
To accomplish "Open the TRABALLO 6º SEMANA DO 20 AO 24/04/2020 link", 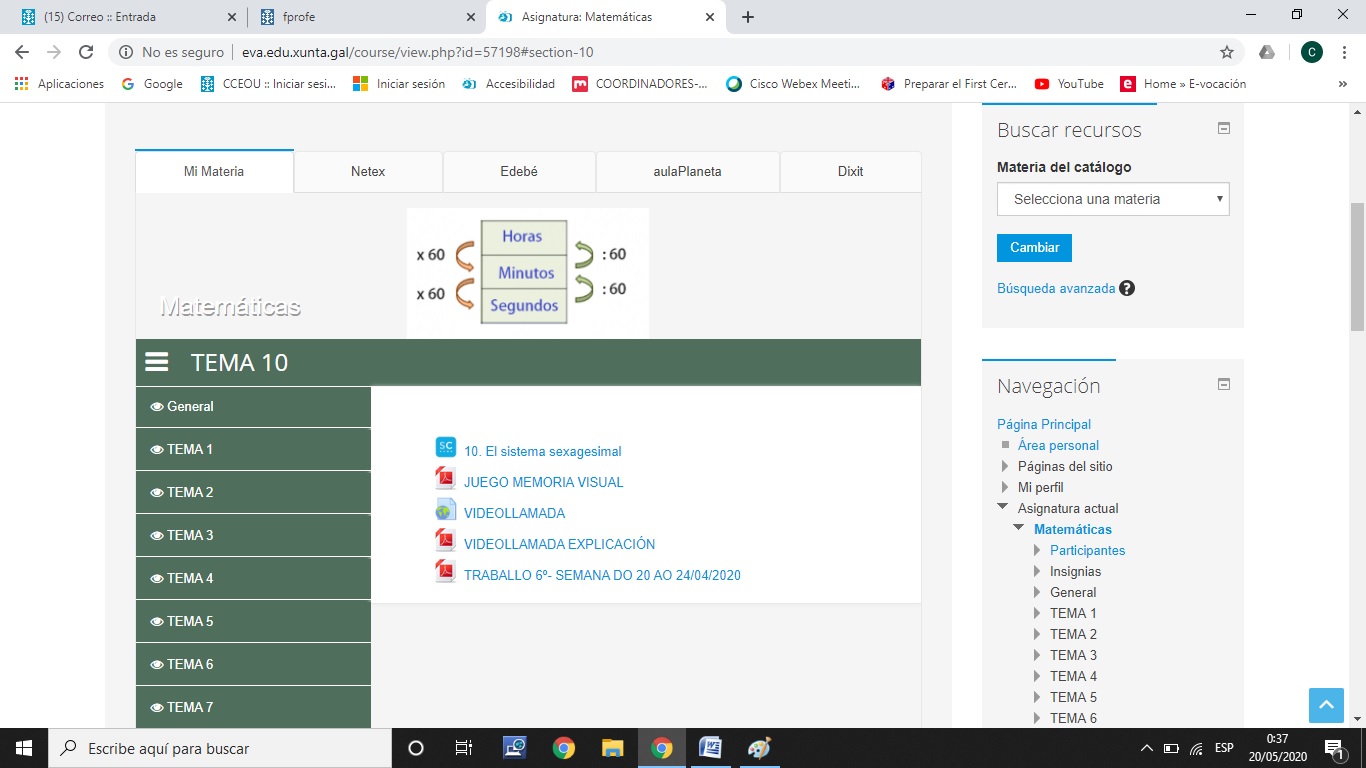I will 602,575.
